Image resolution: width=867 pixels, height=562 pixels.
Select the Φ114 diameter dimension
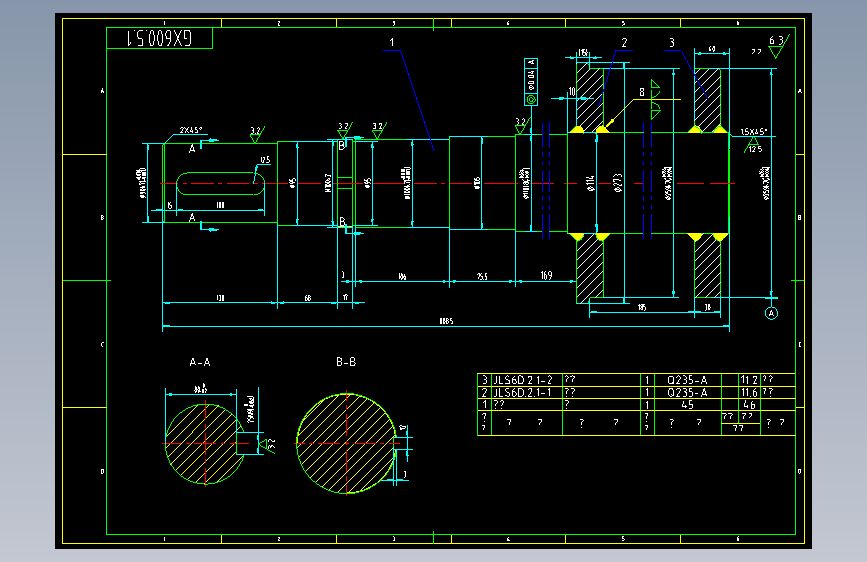tap(591, 183)
